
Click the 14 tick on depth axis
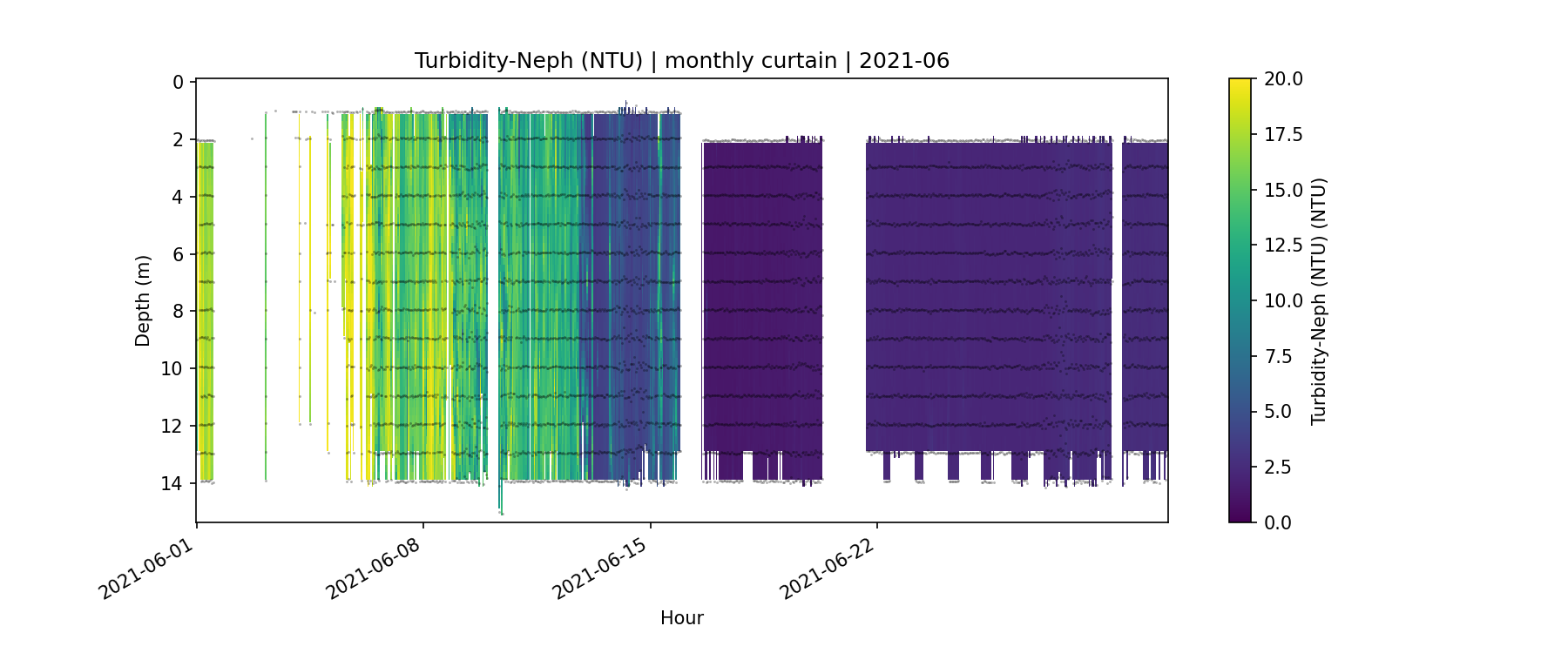[172, 483]
